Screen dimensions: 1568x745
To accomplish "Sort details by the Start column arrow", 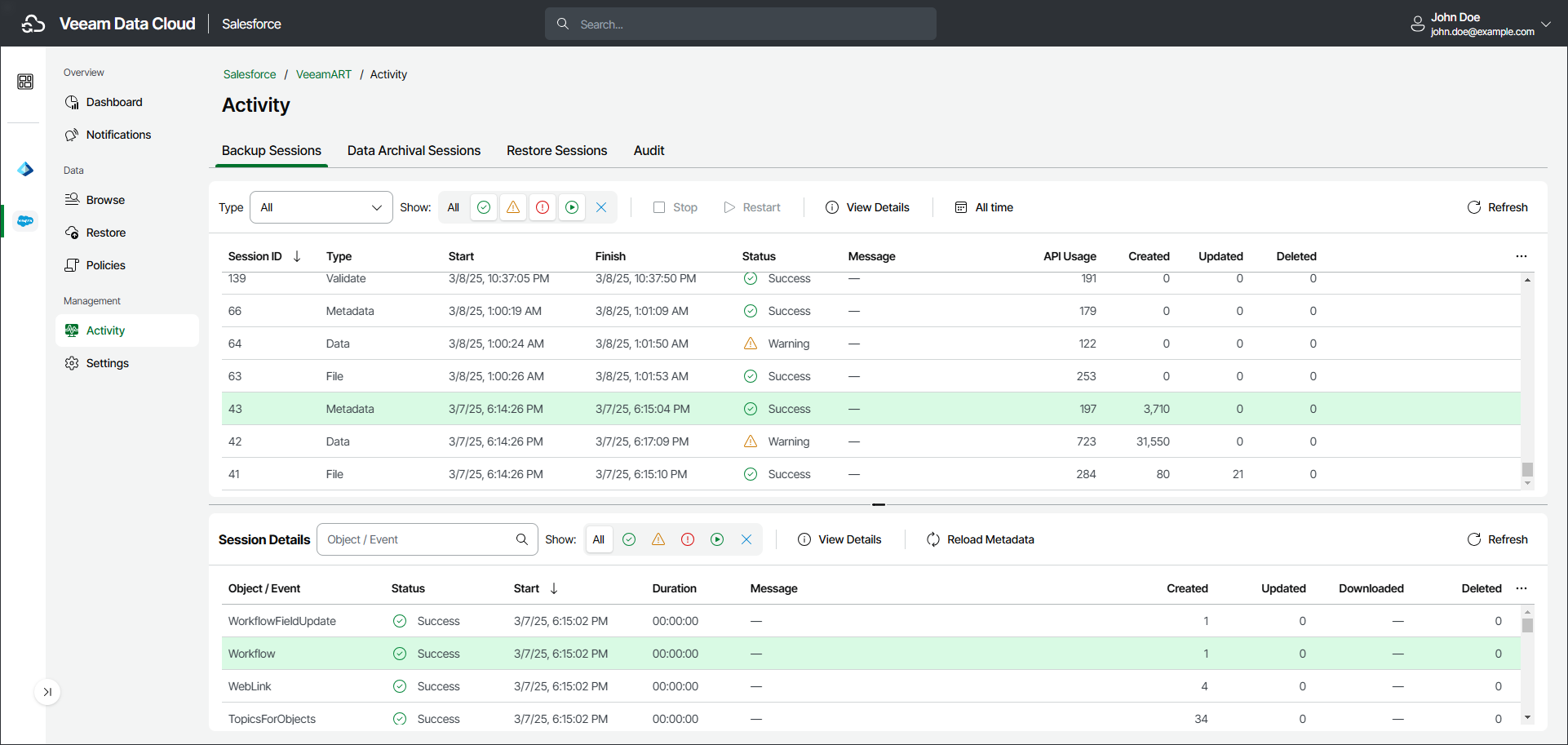I will [x=554, y=588].
